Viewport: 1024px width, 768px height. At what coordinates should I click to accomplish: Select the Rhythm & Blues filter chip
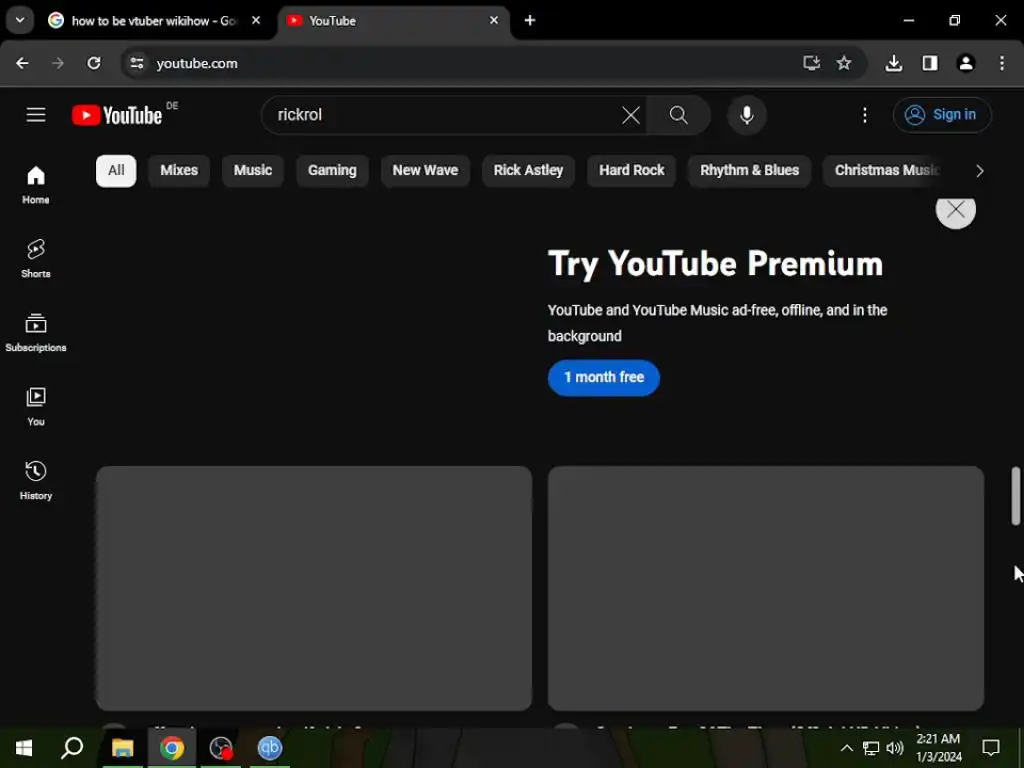[750, 170]
